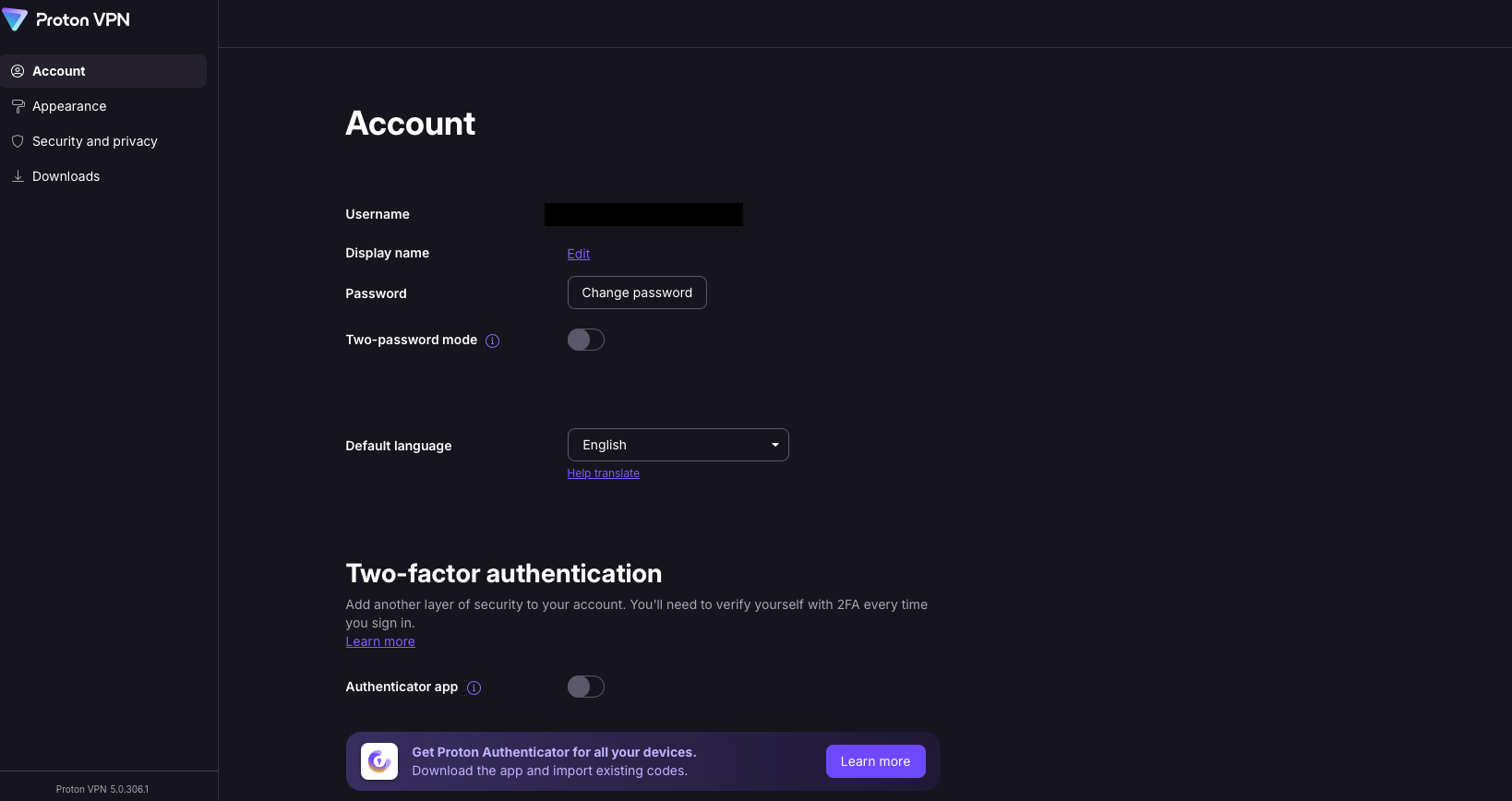Open the Help translate link
The width and height of the screenshot is (1512, 801).
(x=604, y=473)
